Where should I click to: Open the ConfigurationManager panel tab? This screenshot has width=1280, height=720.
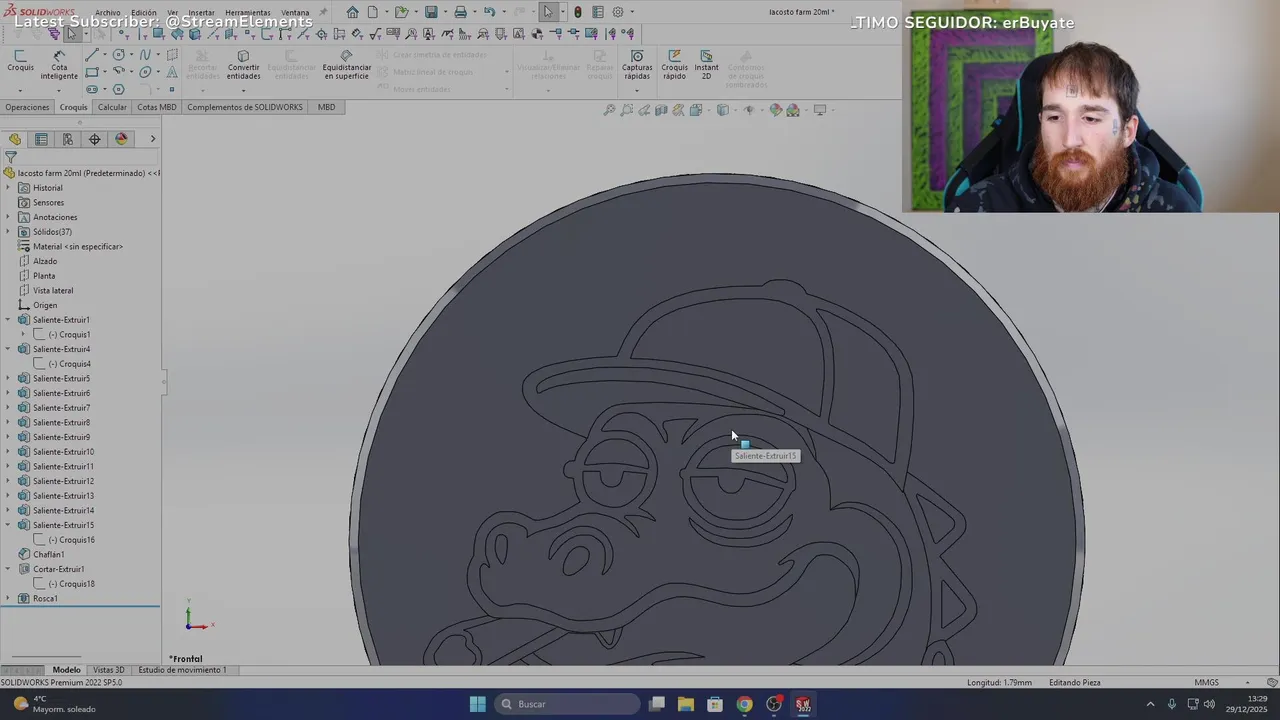(68, 139)
